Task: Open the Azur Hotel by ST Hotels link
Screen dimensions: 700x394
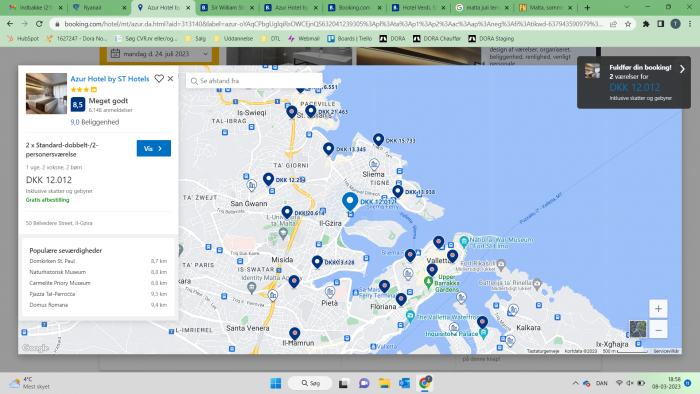Action: [110, 79]
